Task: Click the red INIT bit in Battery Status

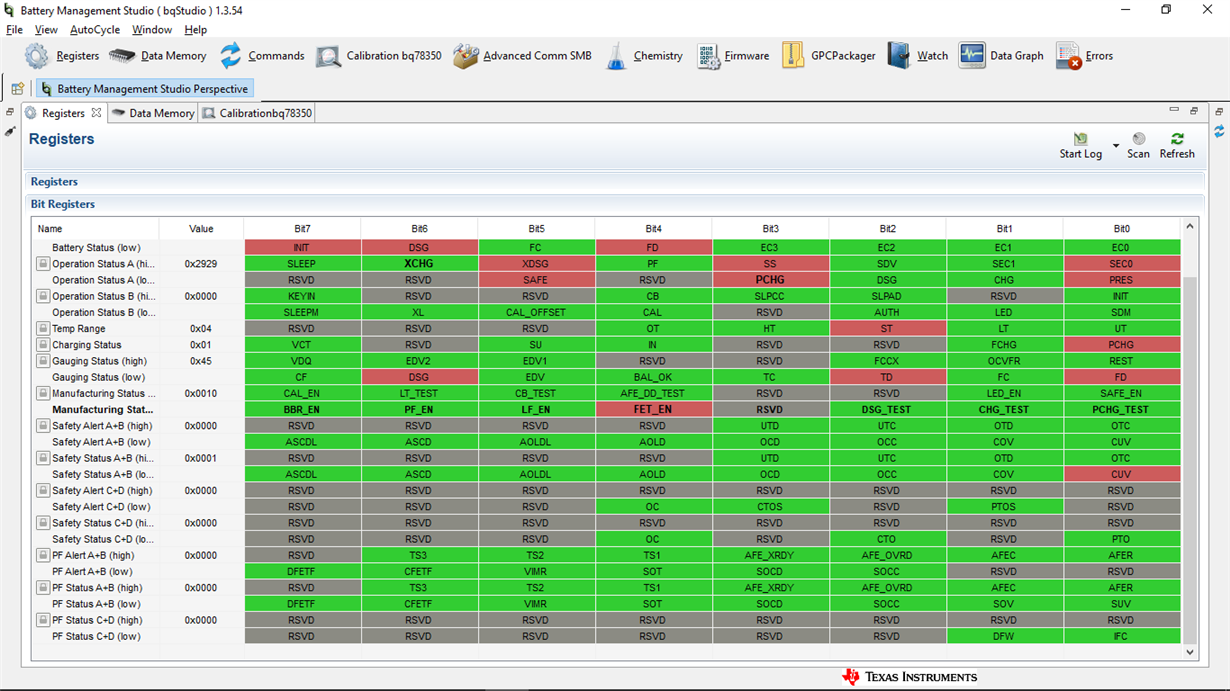Action: tap(301, 248)
